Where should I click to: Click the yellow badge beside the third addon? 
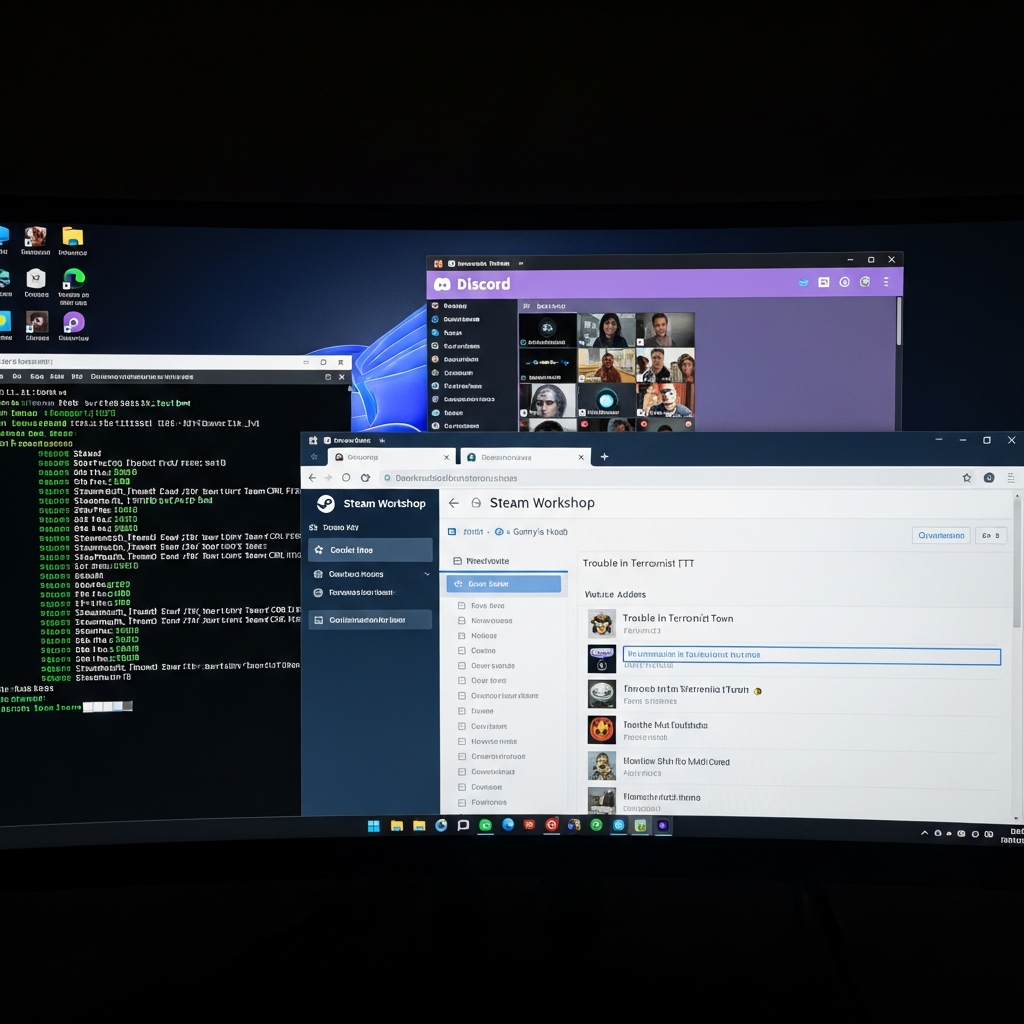pos(758,691)
